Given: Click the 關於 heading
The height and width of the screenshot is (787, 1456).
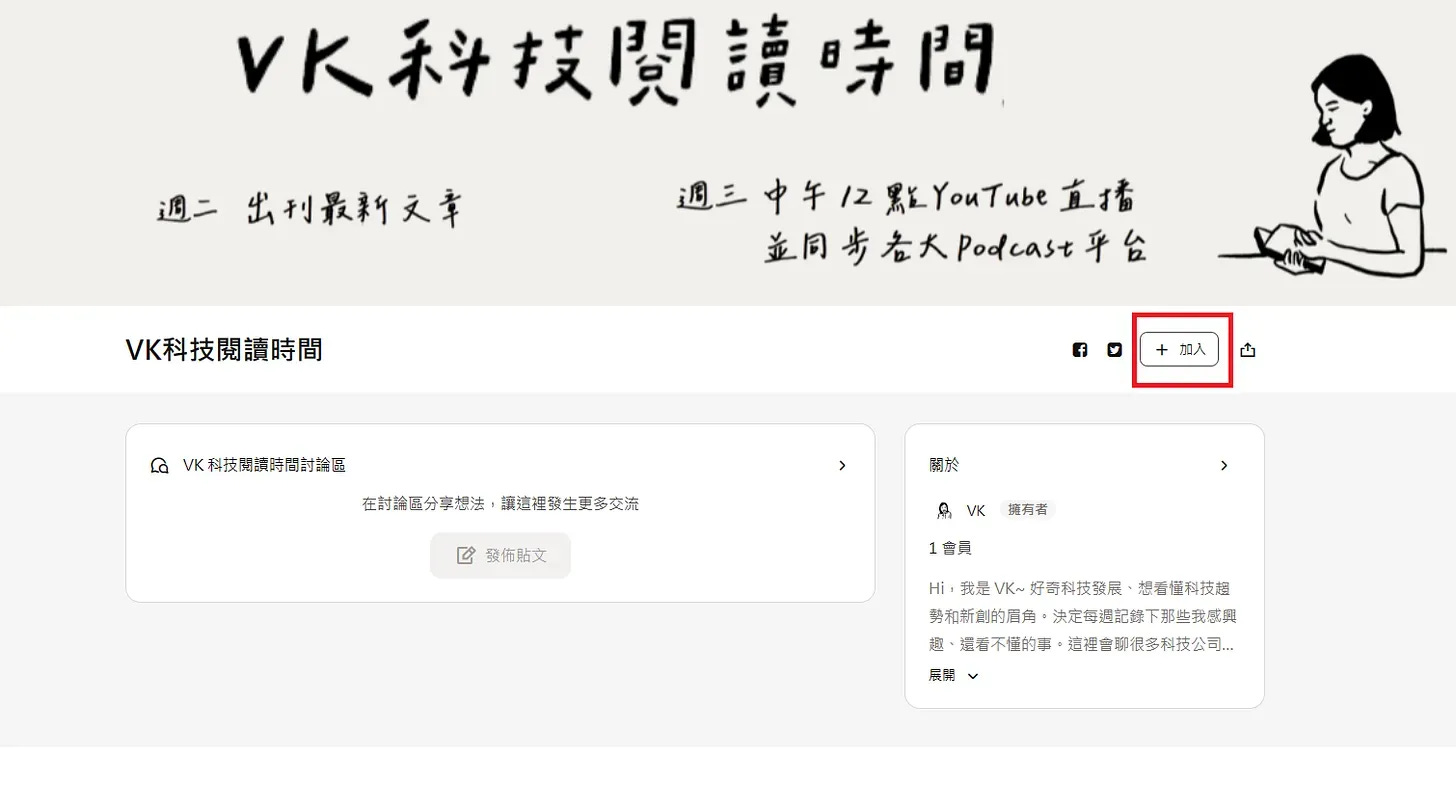Looking at the screenshot, I should coord(944,466).
